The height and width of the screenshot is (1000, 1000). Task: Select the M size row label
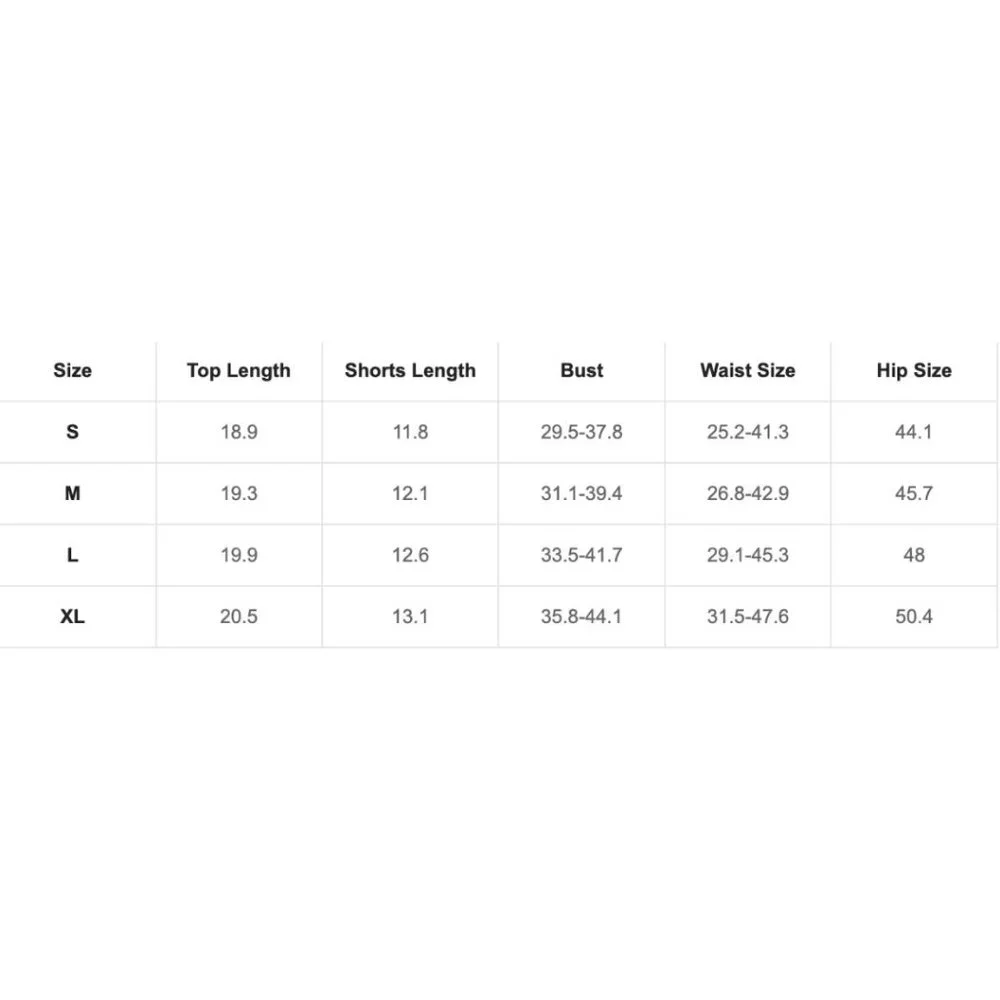[x=72, y=493]
